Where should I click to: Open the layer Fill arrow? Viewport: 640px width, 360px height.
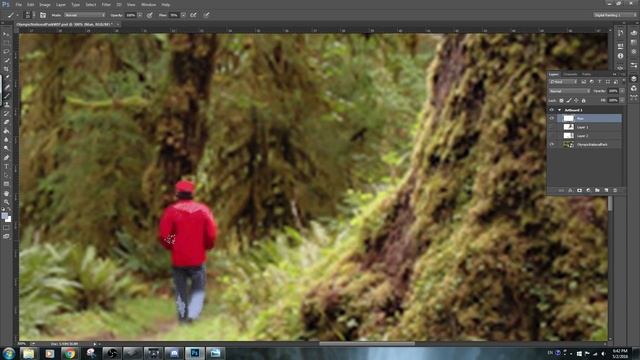pyautogui.click(x=622, y=100)
